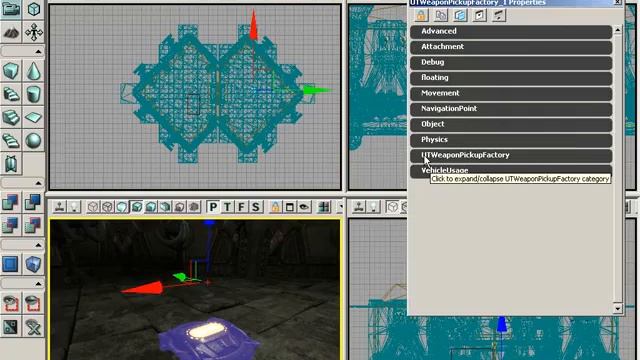This screenshot has height=360, width=640.
Task: Choose the cylinder brush builder
Action: point(33,94)
